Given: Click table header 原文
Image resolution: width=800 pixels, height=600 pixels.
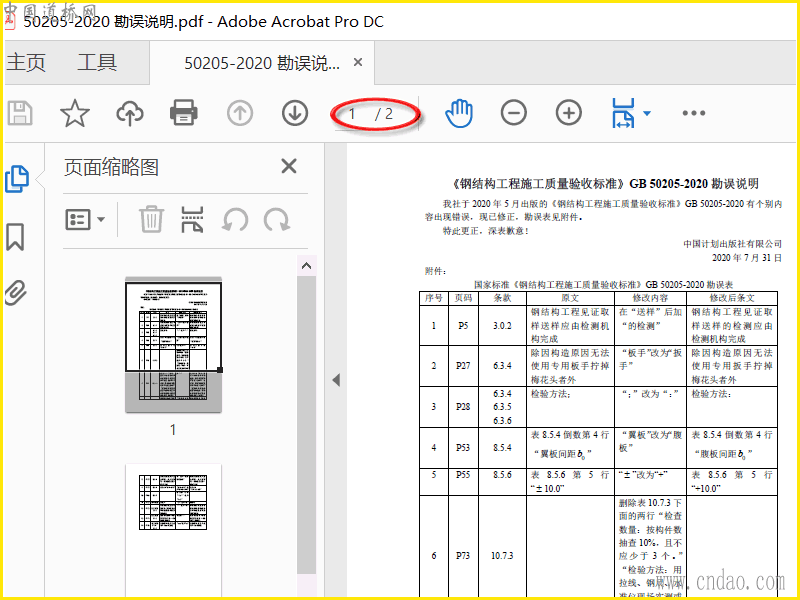Looking at the screenshot, I should [x=570, y=298].
